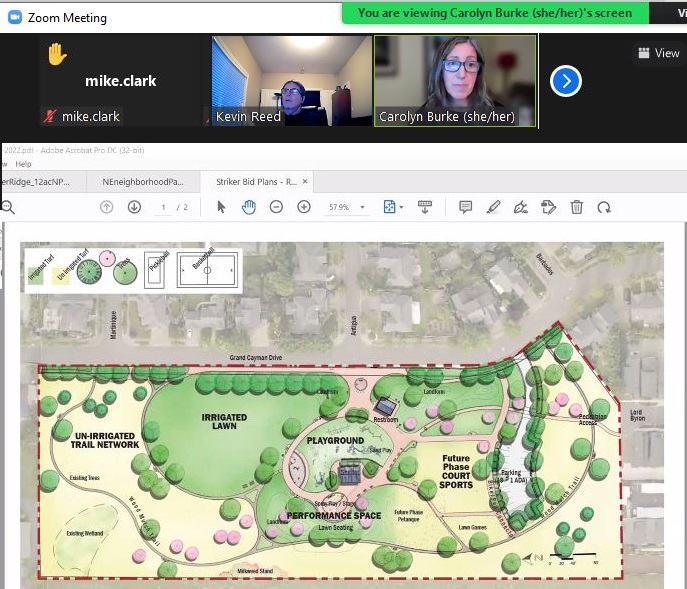Add a sticky note comment
Viewport: 687px width, 589px height.
tap(465, 207)
